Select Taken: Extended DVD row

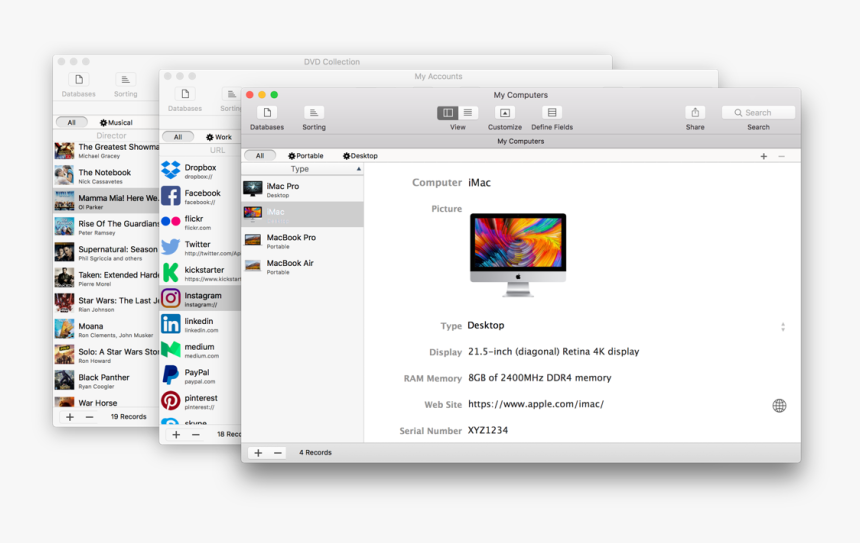(x=106, y=278)
